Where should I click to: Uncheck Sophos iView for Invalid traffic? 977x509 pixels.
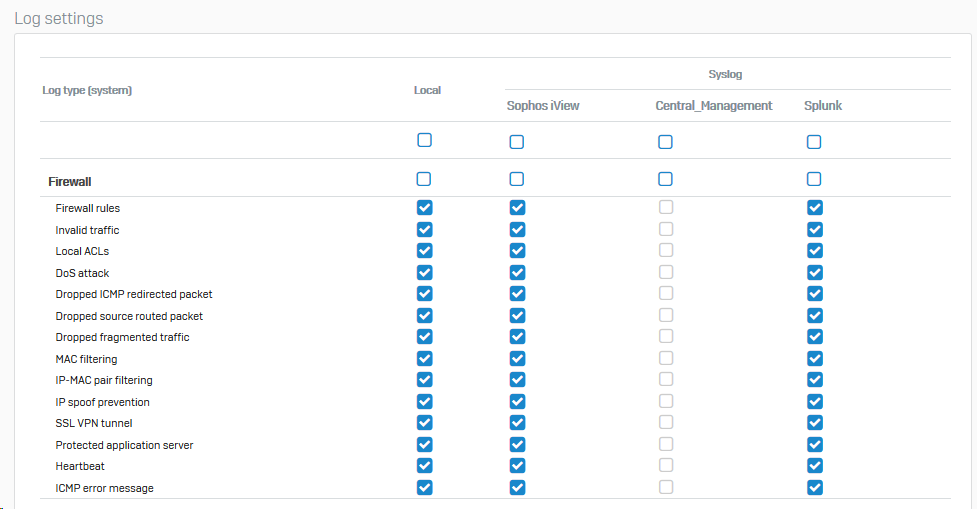517,230
